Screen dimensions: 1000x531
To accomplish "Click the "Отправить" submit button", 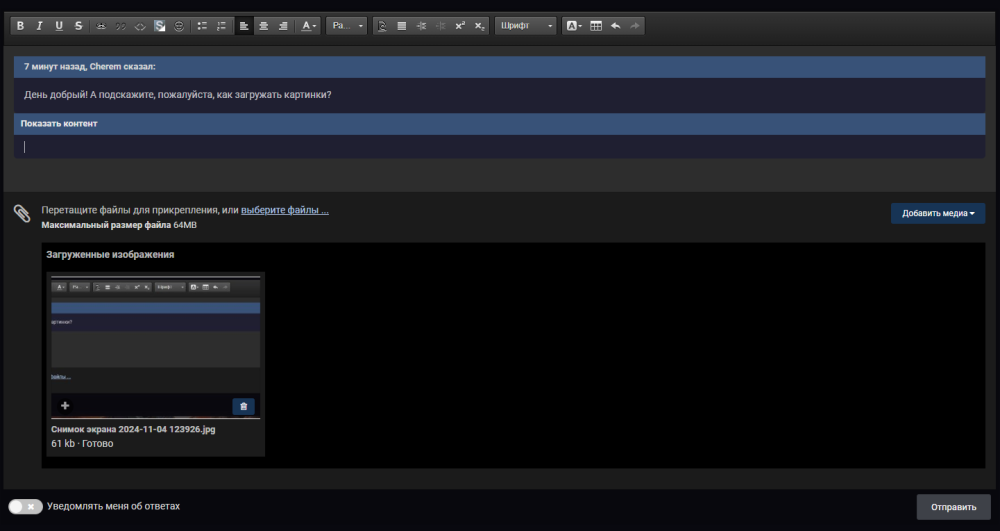I will tap(953, 507).
